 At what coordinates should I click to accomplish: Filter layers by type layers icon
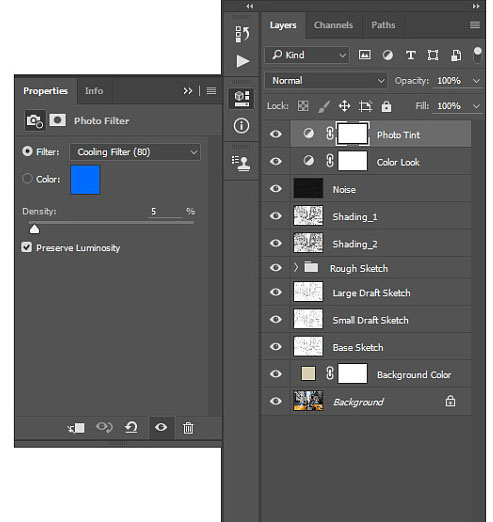coord(411,55)
